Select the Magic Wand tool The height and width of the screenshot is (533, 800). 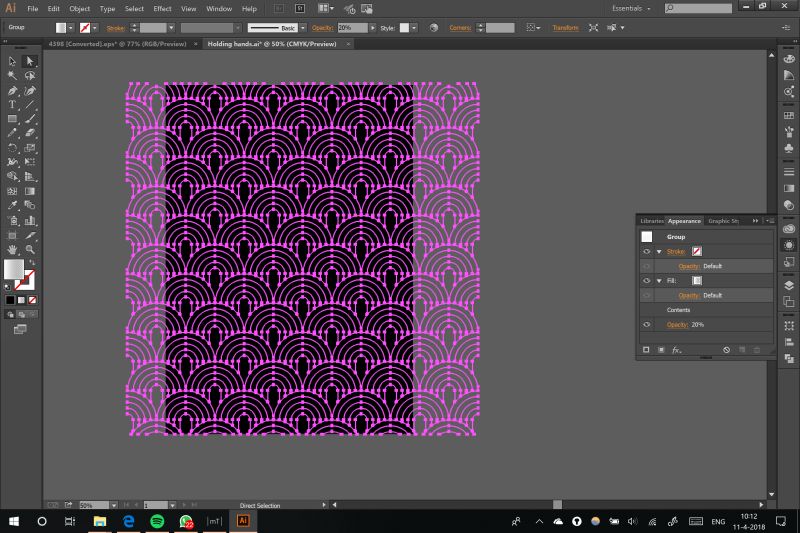tap(12, 76)
